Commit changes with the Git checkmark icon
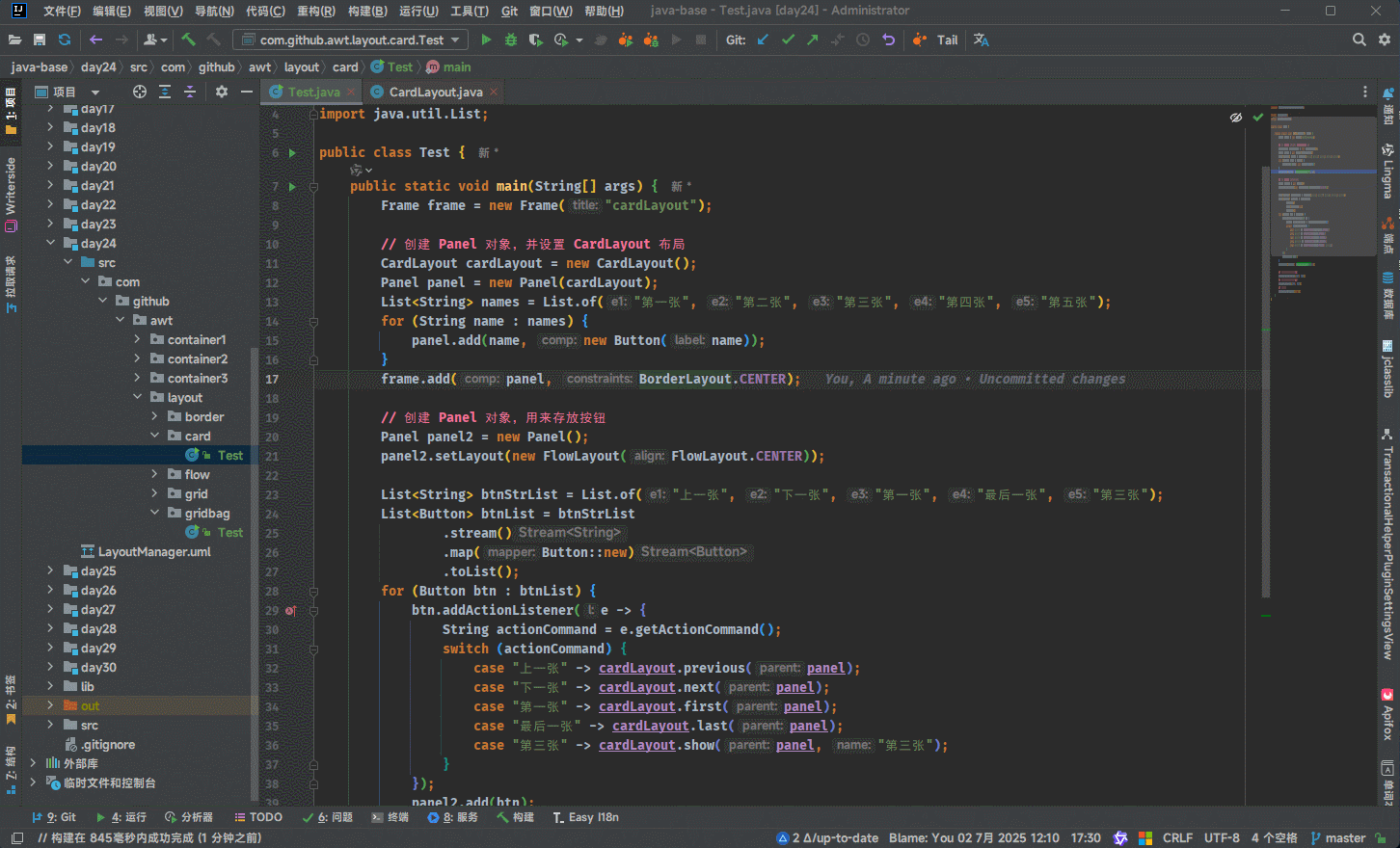Screen dimensions: 1400x848 788,40
